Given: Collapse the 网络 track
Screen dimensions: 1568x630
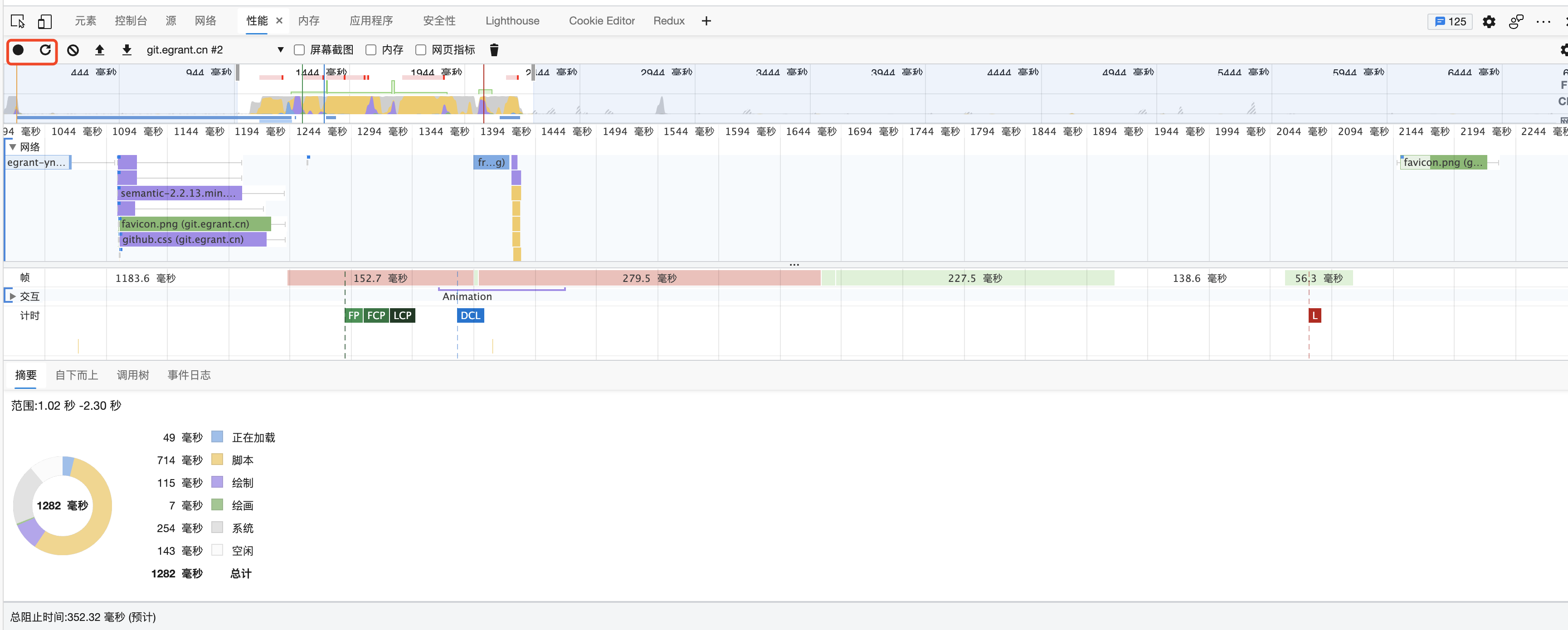Looking at the screenshot, I should point(13,147).
